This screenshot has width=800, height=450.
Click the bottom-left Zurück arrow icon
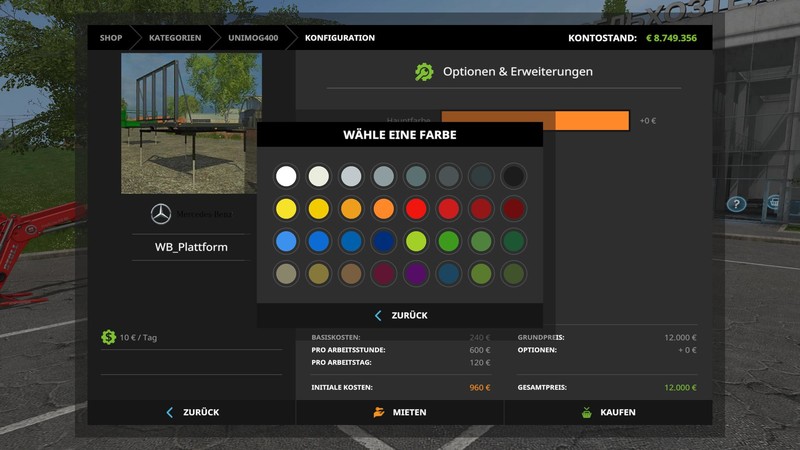coord(169,412)
